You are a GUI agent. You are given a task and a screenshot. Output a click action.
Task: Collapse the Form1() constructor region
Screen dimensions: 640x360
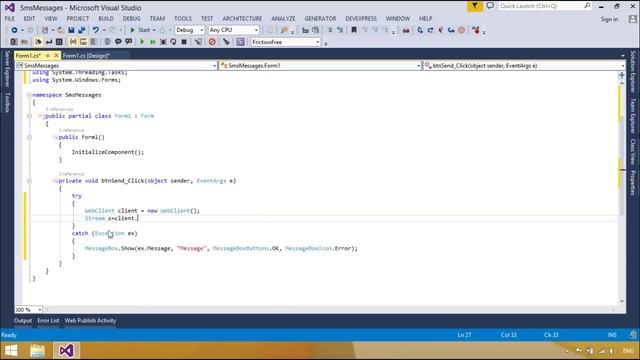(x=29, y=137)
